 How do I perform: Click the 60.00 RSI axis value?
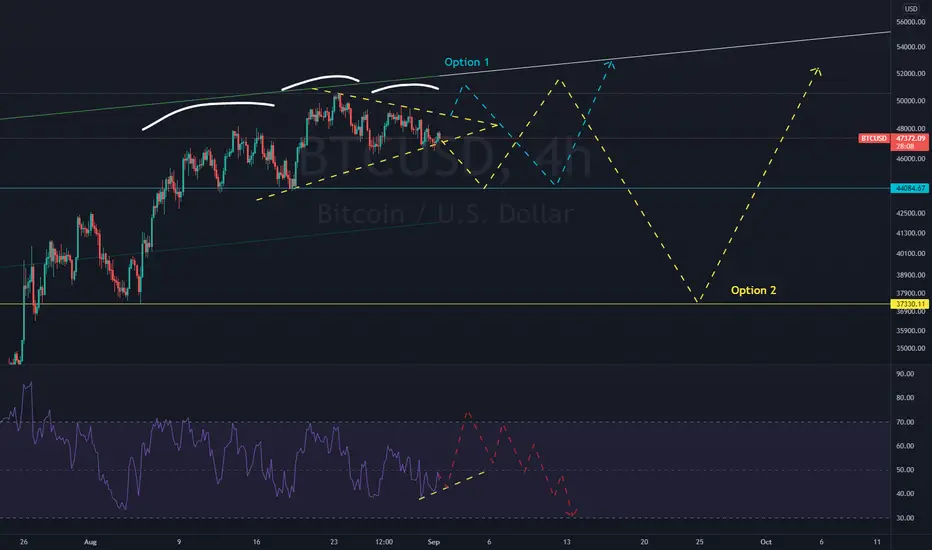(x=905, y=446)
